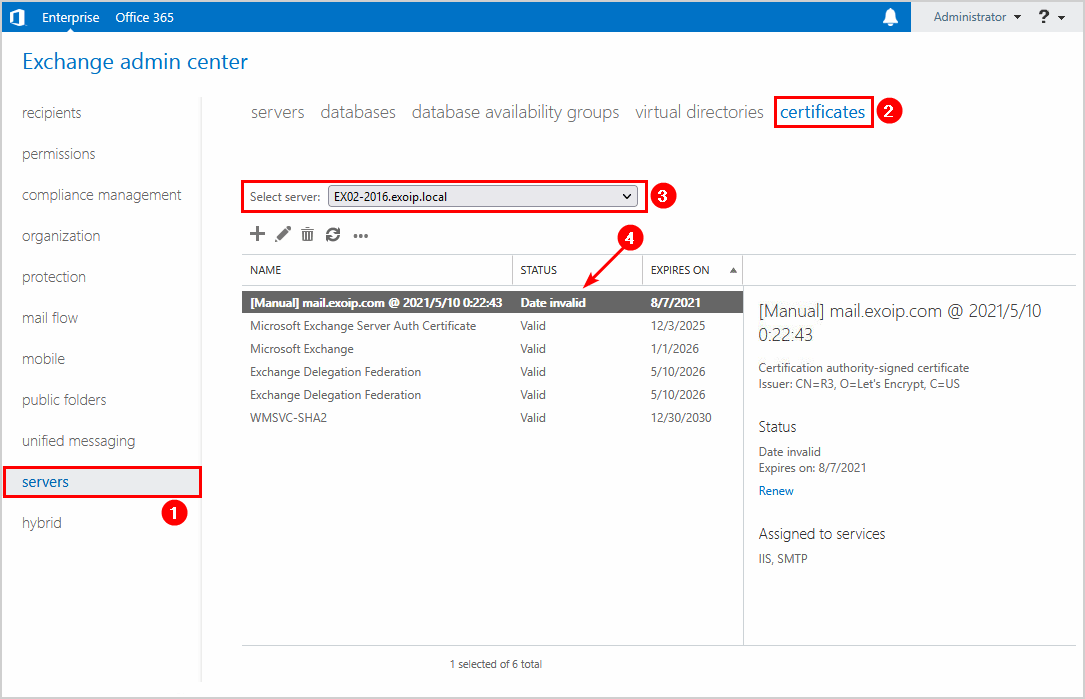Go to permissions in sidebar
This screenshot has height=699, width=1085.
[x=59, y=154]
